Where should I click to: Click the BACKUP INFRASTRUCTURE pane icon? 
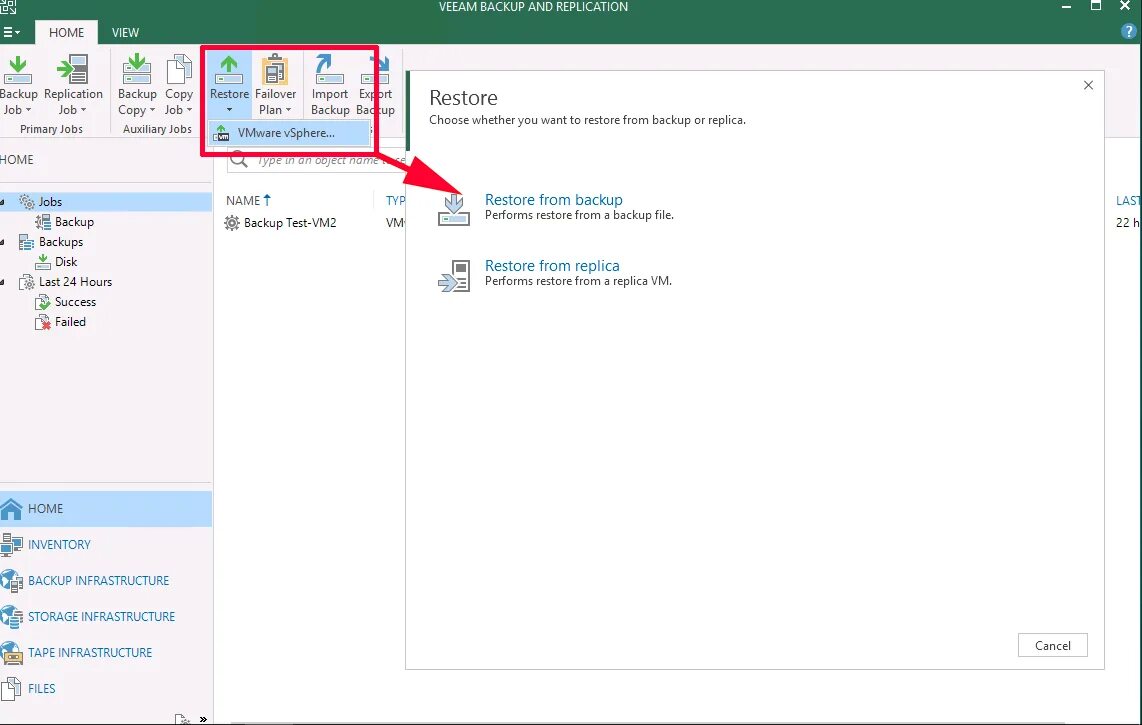(11, 581)
